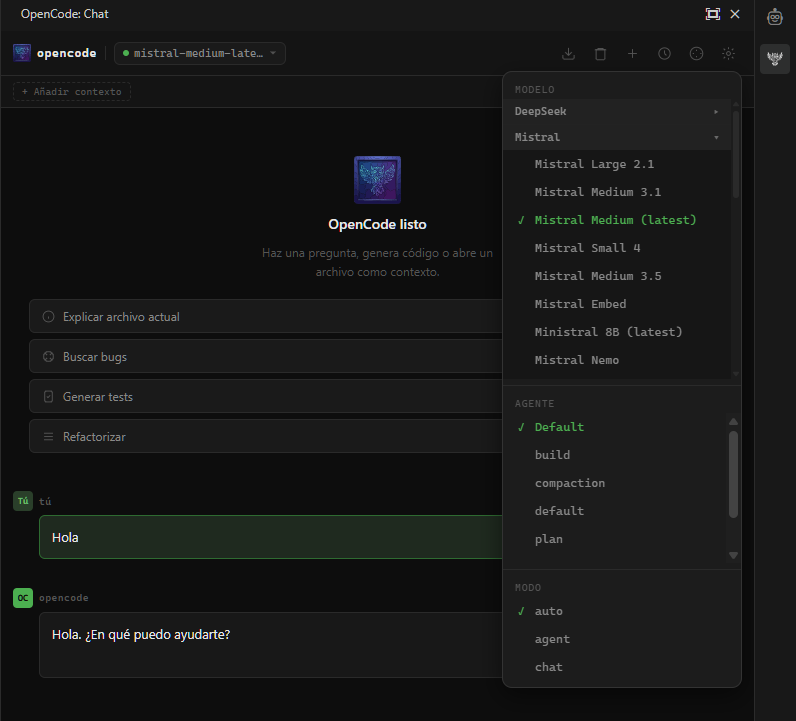This screenshot has height=721, width=796.
Task: Click Añadir contexto button
Action: [x=72, y=92]
